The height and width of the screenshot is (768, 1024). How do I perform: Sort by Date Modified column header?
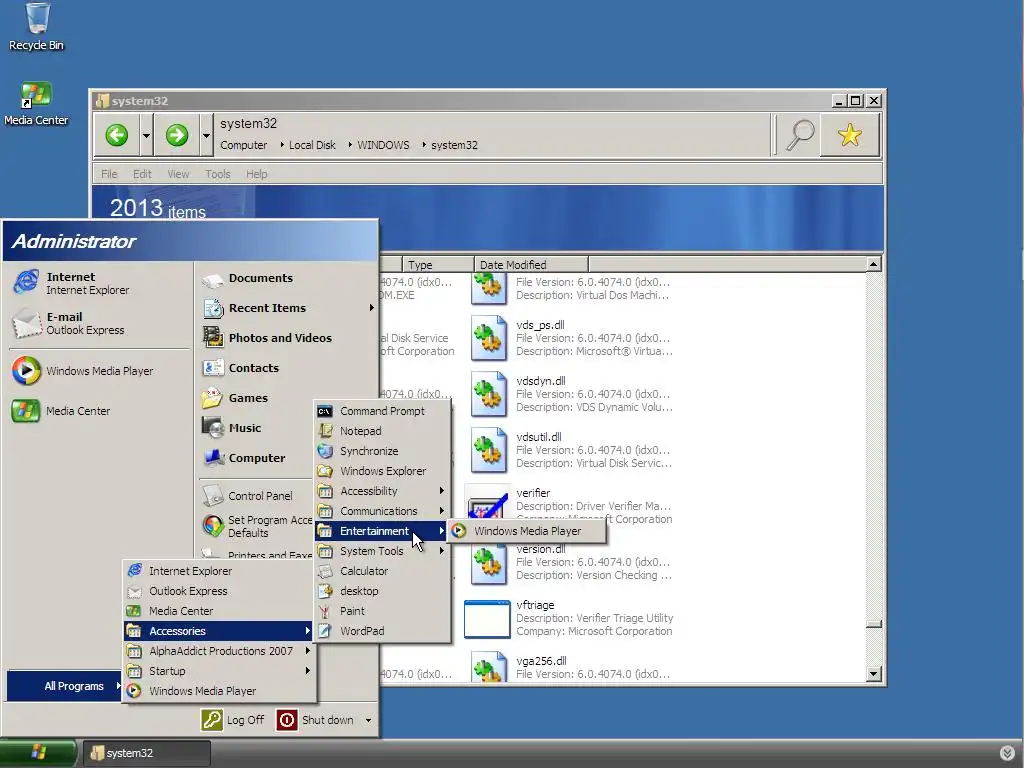tap(530, 264)
